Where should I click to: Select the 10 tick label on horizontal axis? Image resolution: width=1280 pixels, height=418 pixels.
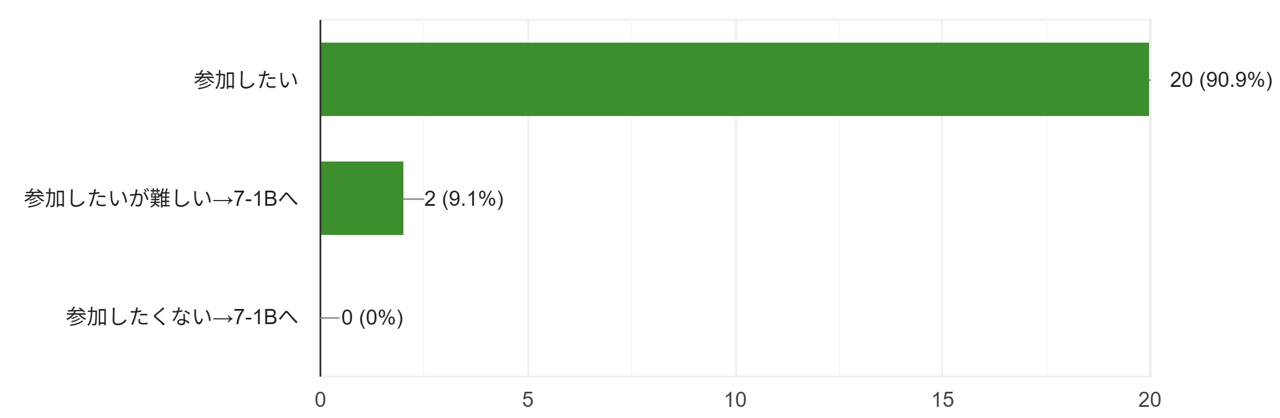point(735,398)
